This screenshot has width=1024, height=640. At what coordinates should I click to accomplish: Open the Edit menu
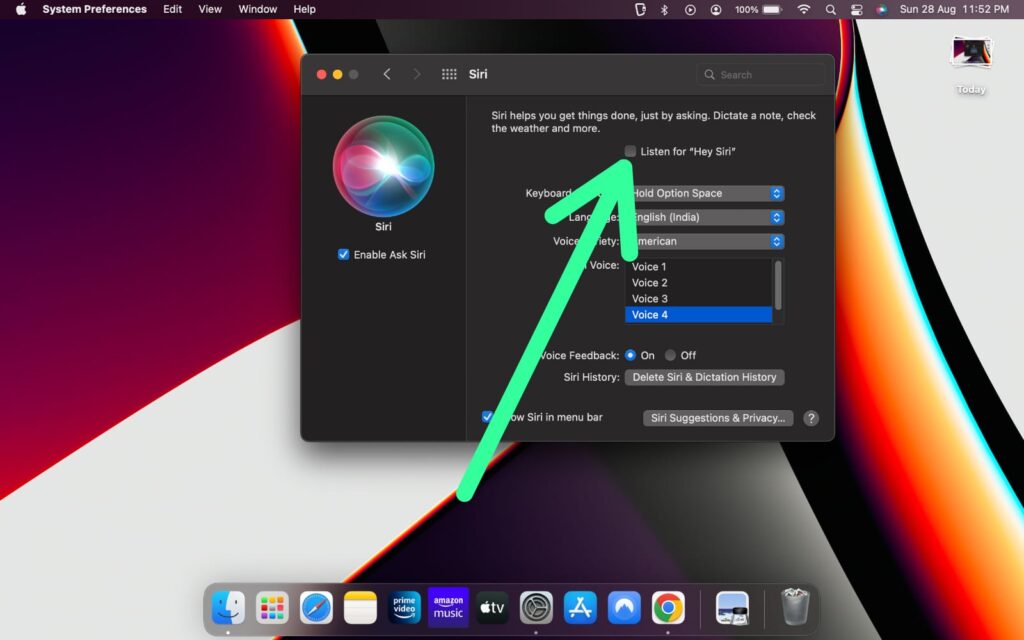coord(172,9)
